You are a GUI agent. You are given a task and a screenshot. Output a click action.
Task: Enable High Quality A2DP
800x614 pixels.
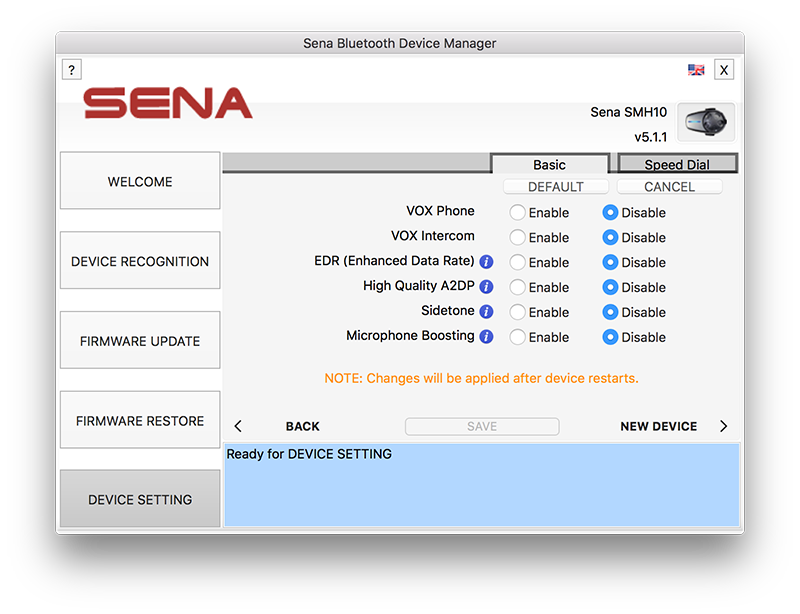517,287
